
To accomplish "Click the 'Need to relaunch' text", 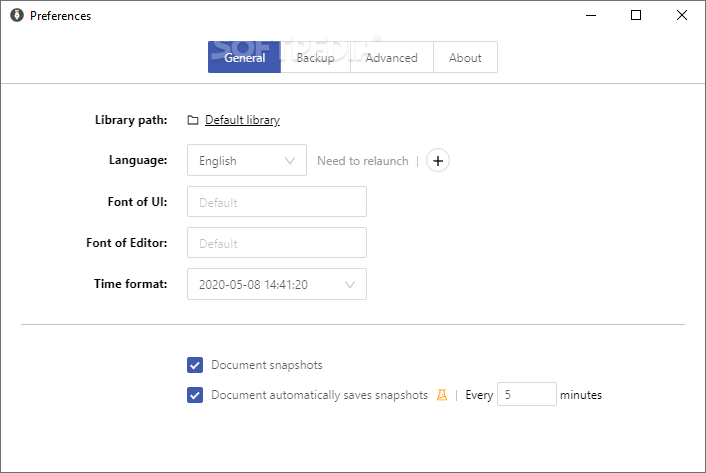I will (362, 161).
